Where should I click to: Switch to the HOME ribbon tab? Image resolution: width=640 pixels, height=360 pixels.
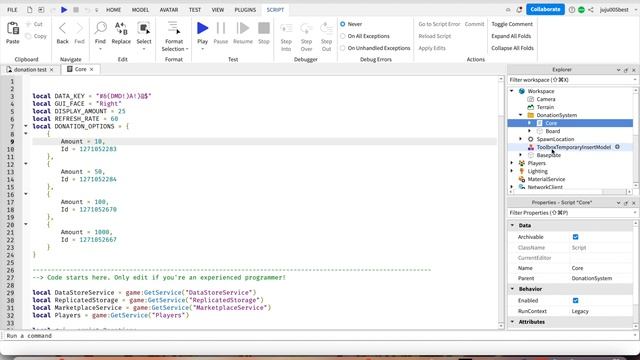(113, 9)
